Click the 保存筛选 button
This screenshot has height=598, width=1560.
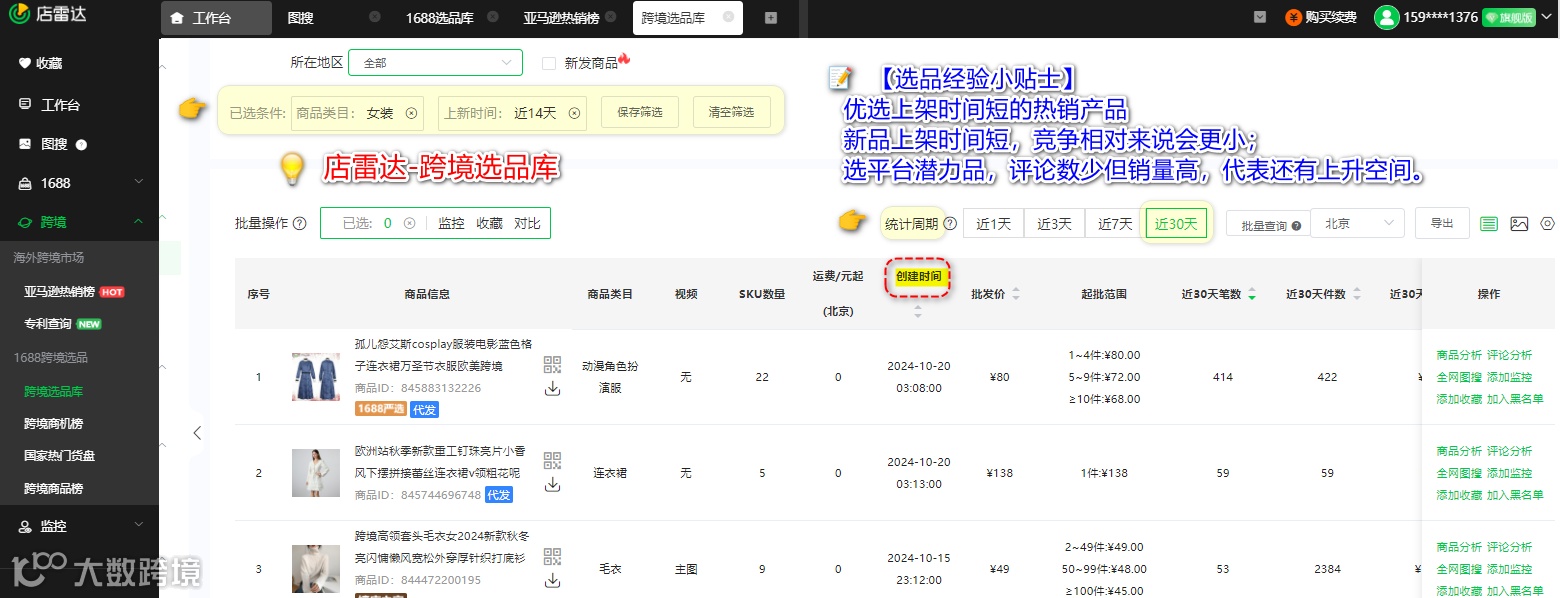coord(640,112)
